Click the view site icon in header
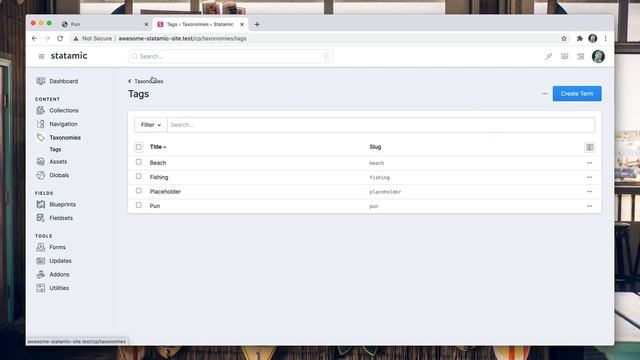The width and height of the screenshot is (640, 360). (x=580, y=56)
